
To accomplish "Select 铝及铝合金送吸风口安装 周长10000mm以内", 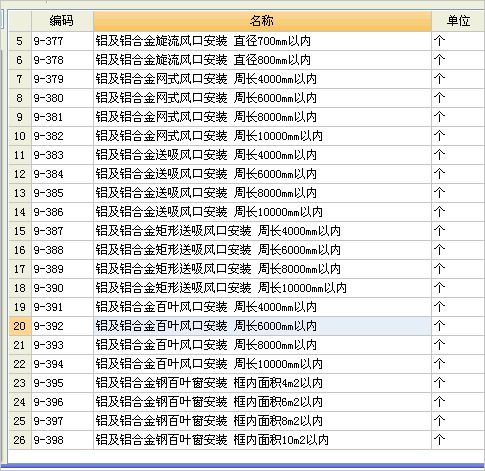I will (262, 212).
